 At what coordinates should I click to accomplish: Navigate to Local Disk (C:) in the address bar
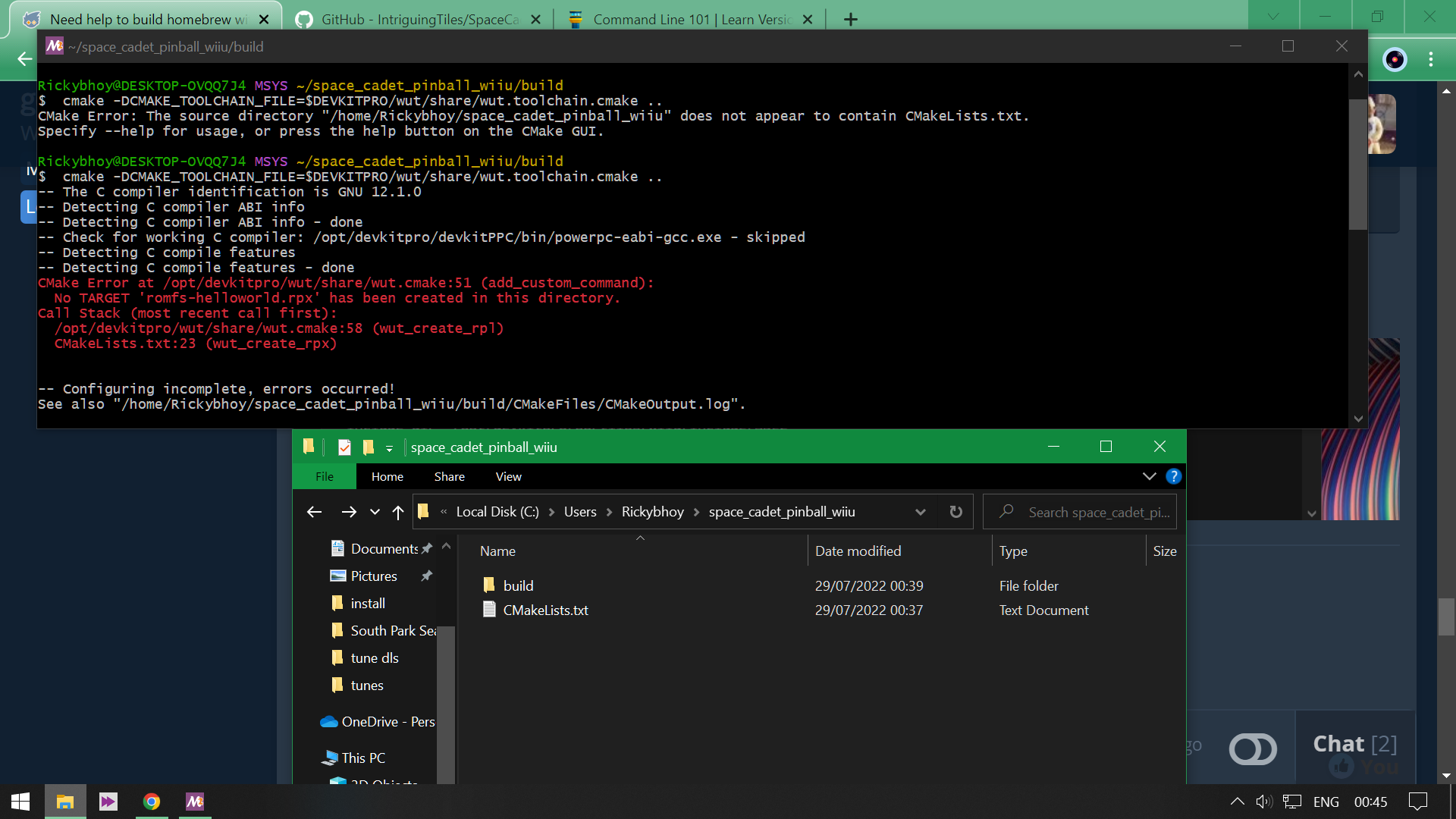[x=497, y=512]
